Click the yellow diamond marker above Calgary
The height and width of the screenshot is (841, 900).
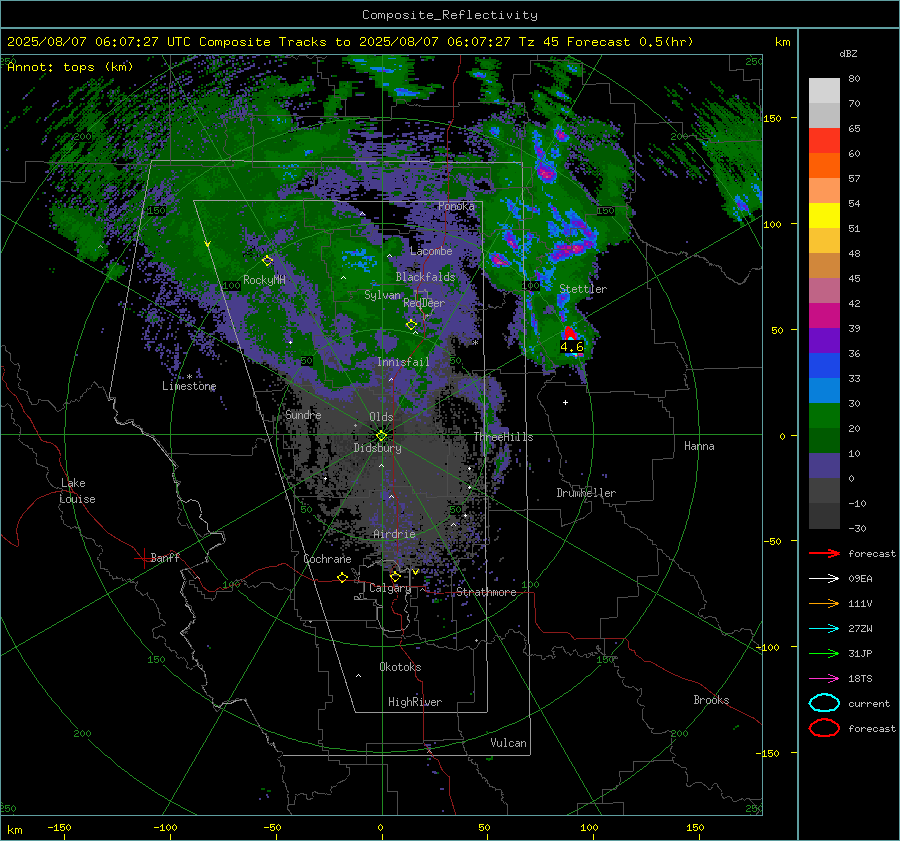coord(395,576)
